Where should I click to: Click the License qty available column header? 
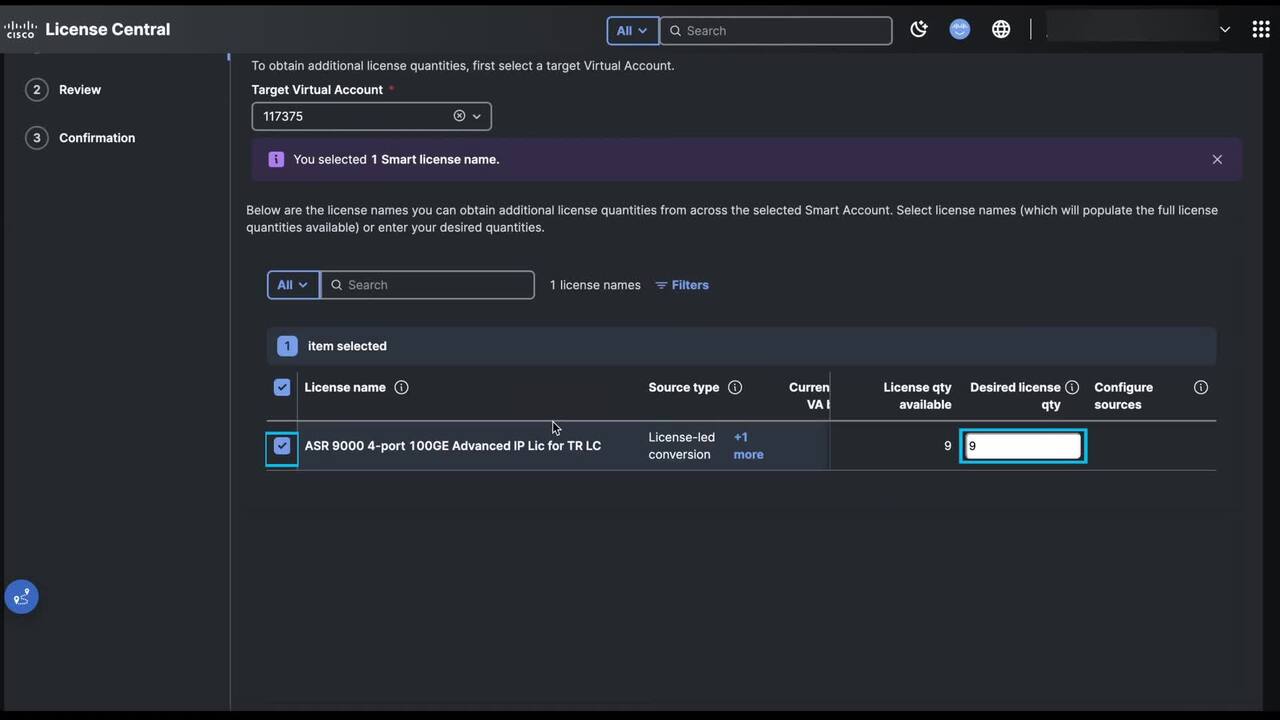(917, 396)
